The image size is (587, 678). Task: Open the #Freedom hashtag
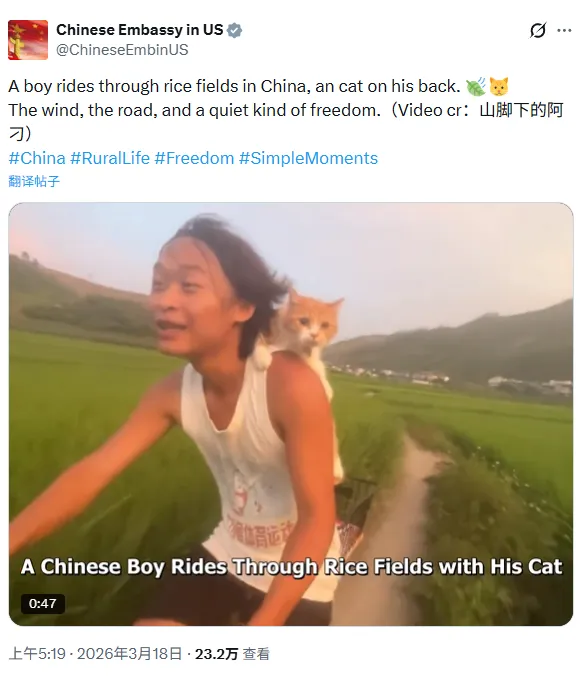[195, 158]
